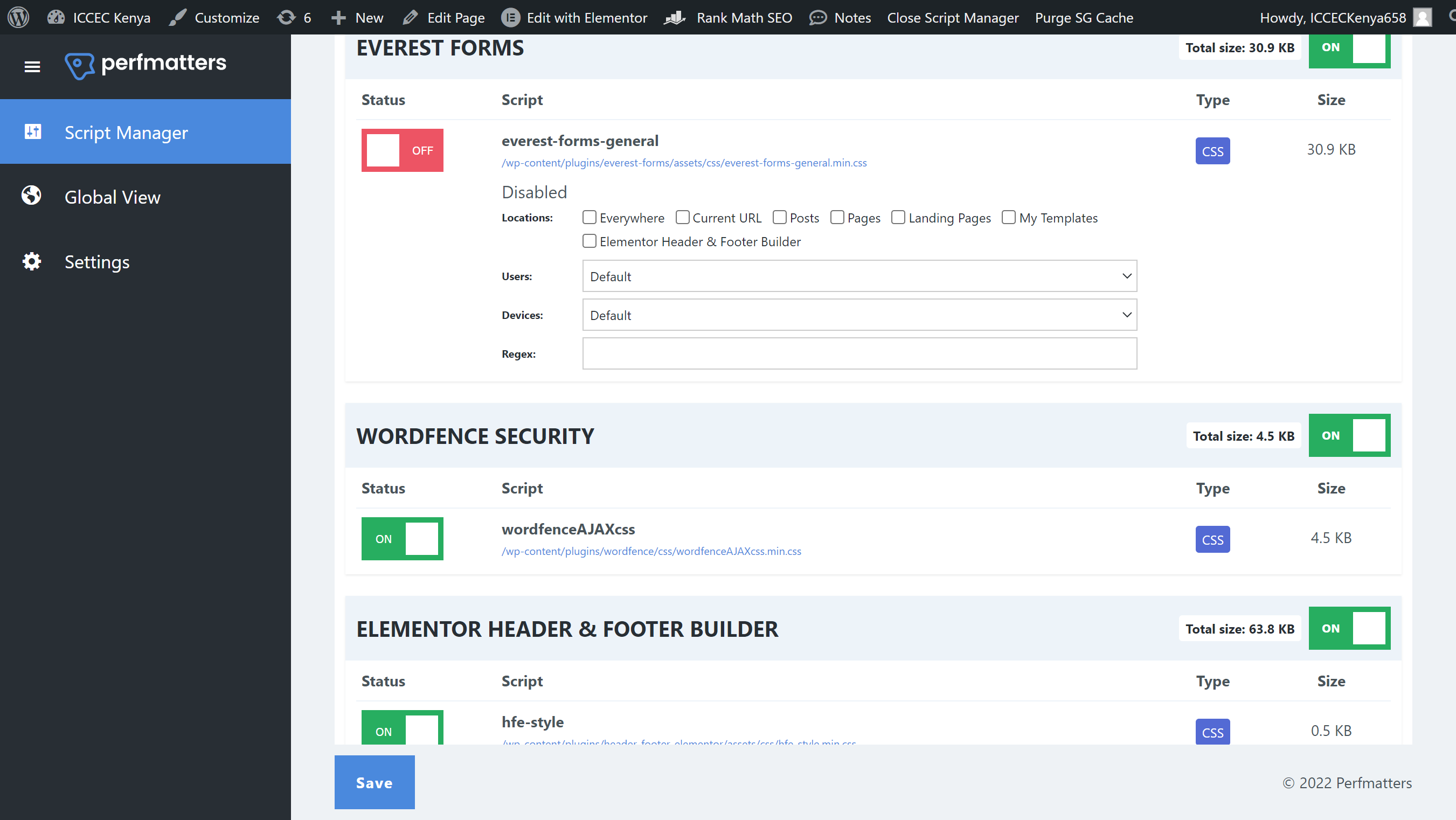Check the My Templates checkbox
Screen dimensions: 1456x820
[x=1008, y=217]
